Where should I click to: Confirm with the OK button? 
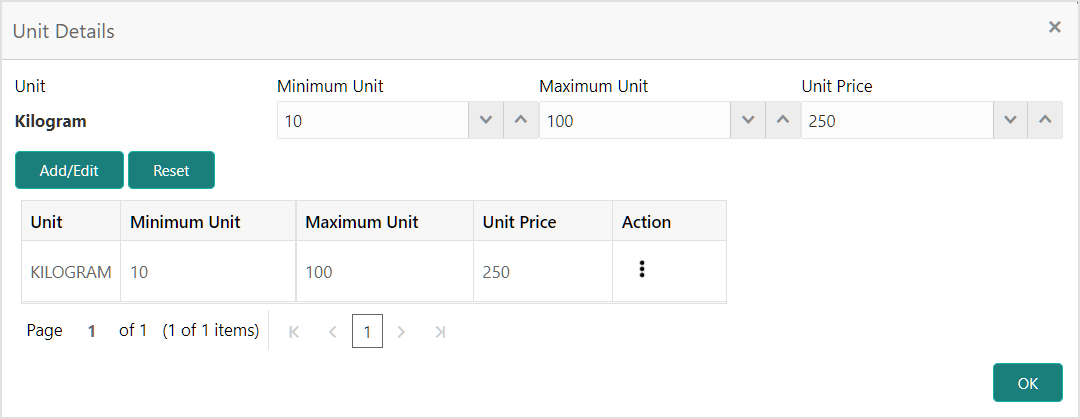pyautogui.click(x=1027, y=383)
